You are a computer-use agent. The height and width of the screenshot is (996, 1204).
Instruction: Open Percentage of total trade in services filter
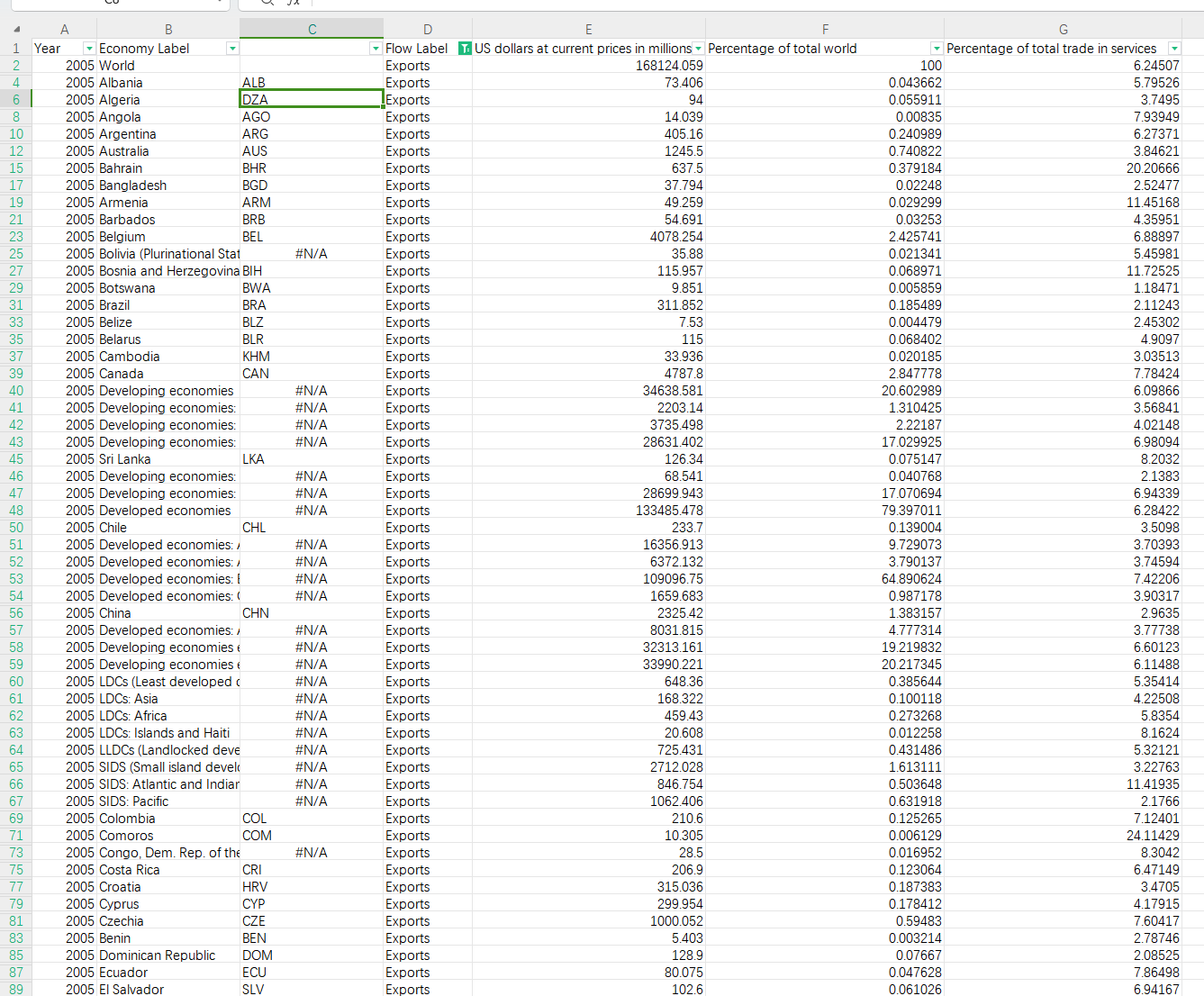(x=1173, y=49)
